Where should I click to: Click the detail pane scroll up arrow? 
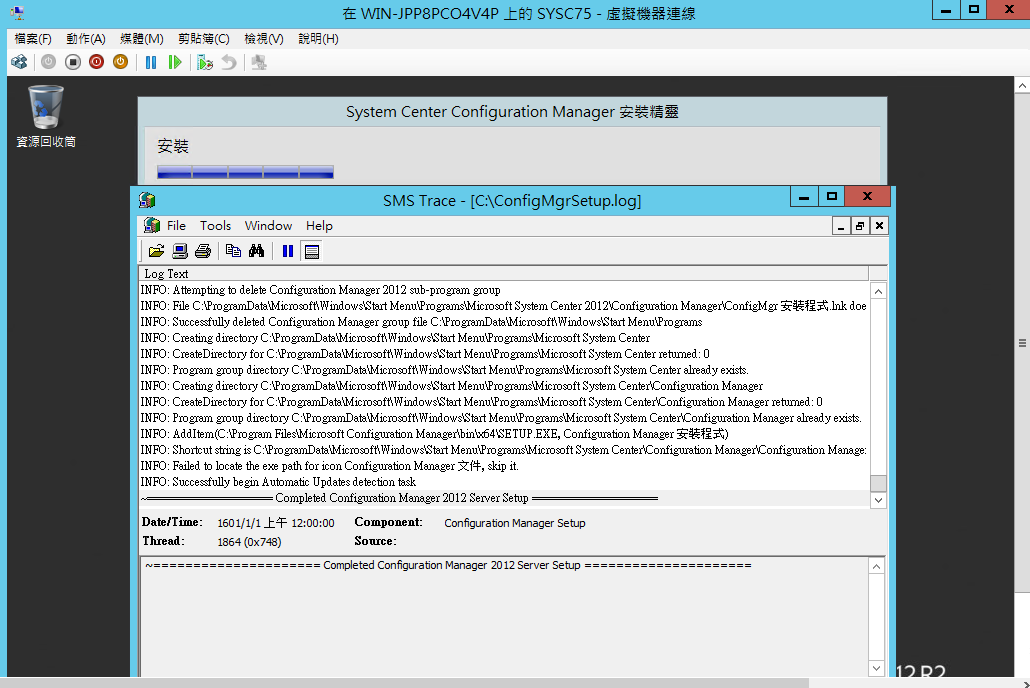877,566
